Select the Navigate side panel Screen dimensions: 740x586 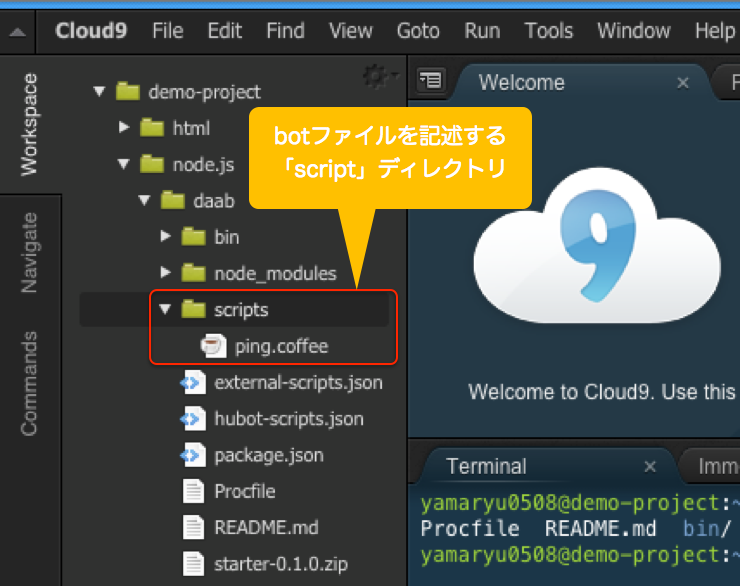[29, 252]
